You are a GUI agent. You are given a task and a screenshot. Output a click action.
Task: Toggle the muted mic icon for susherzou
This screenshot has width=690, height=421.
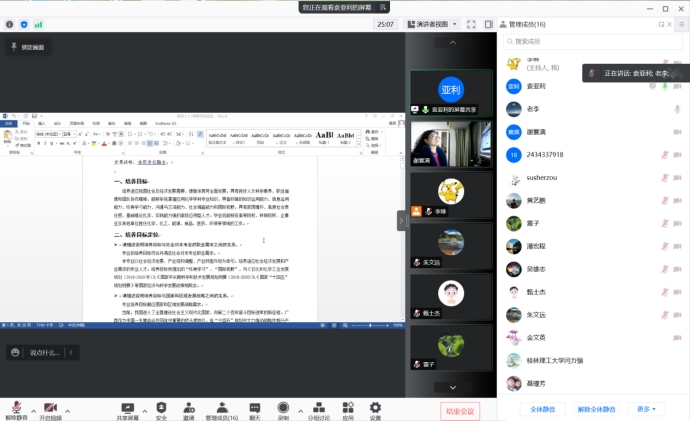663,176
